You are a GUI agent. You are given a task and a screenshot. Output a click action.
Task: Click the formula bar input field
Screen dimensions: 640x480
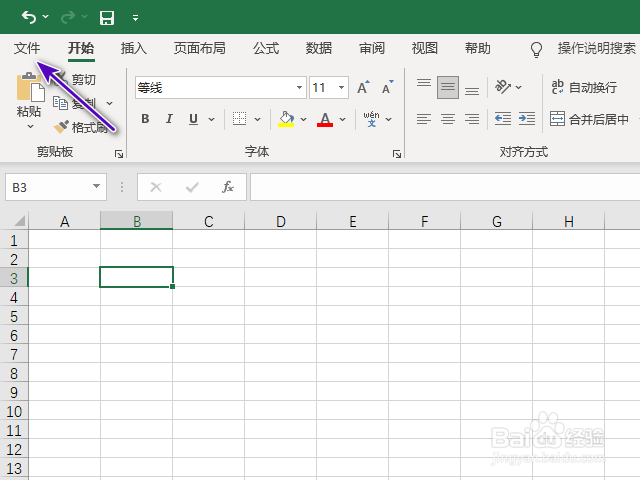point(445,187)
